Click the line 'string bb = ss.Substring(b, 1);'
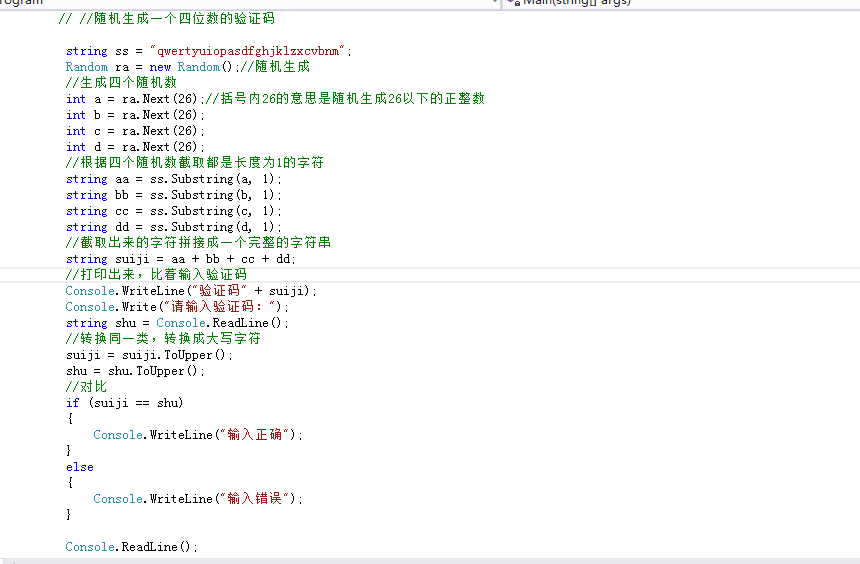Image resolution: width=860 pixels, height=564 pixels. coord(173,195)
